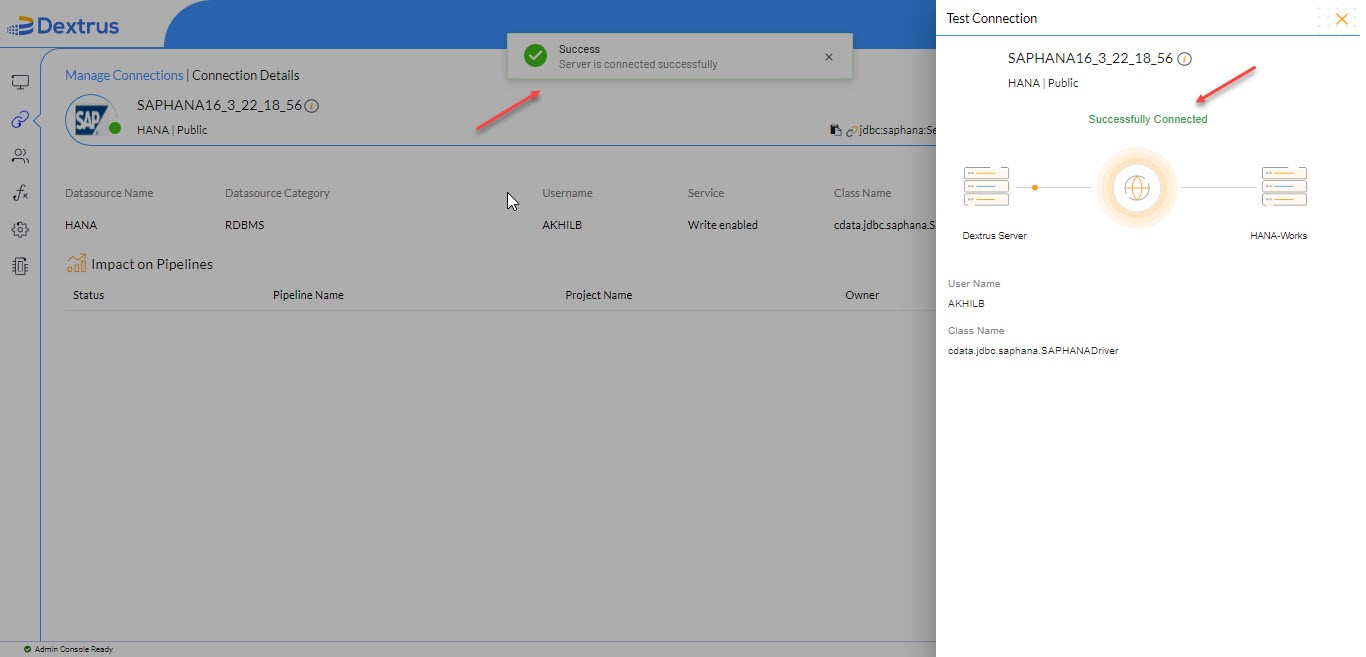Open the monitor dashboard sidebar icon
1366x657 pixels.
[x=20, y=82]
